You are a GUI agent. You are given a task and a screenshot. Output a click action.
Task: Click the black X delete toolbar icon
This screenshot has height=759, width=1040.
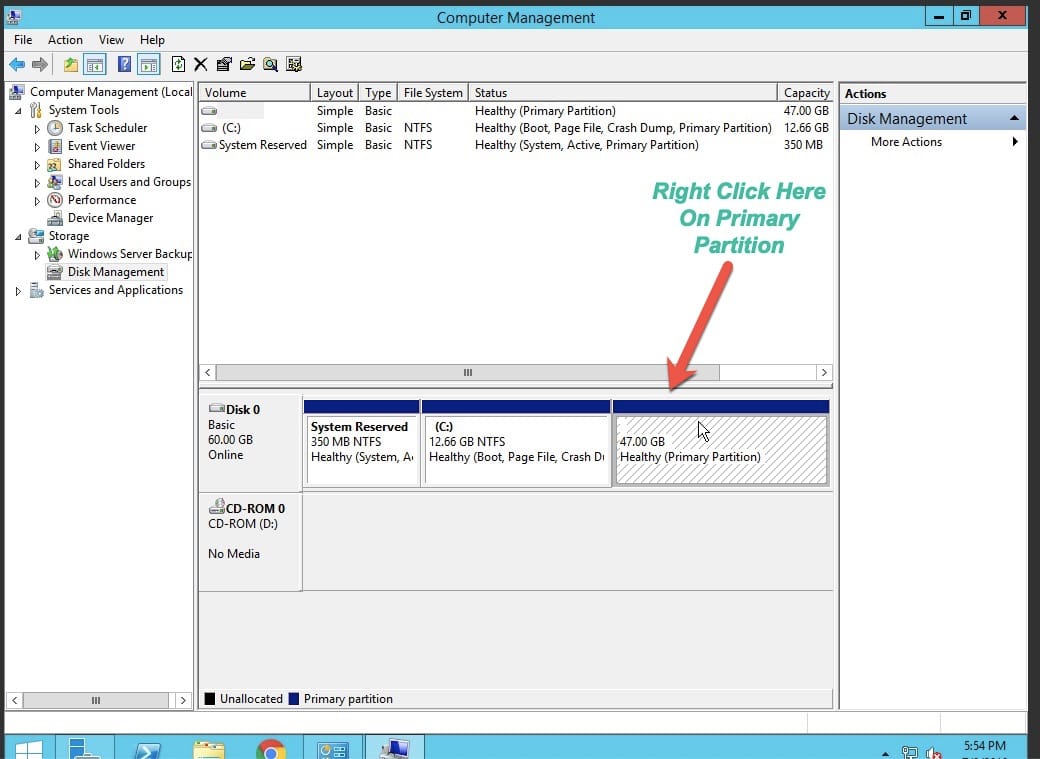click(200, 65)
